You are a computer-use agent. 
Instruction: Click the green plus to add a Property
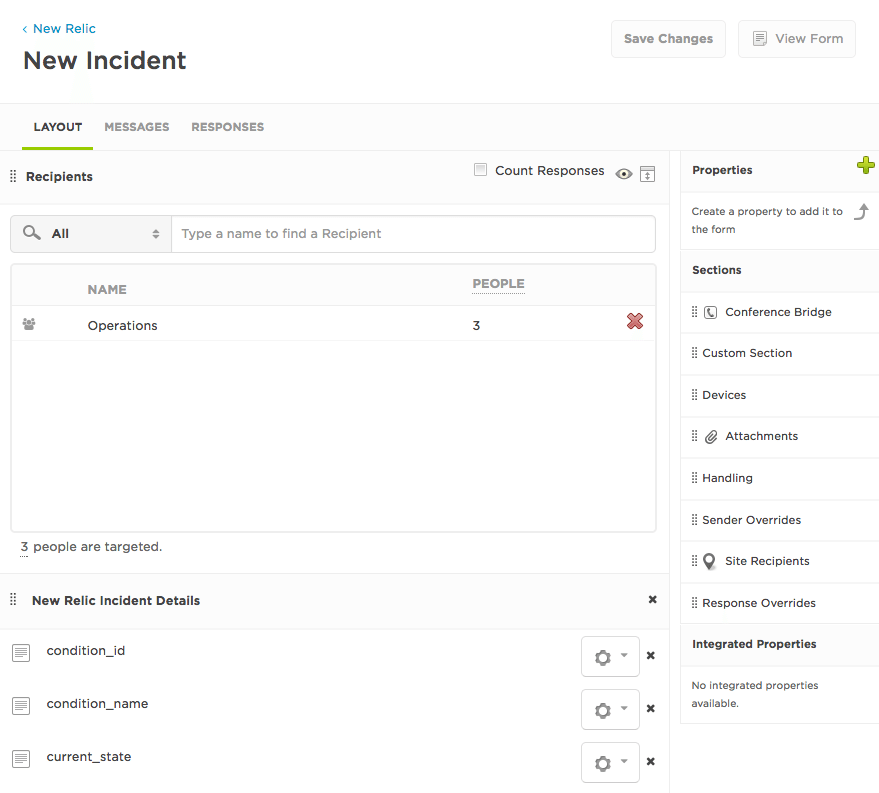pyautogui.click(x=866, y=166)
